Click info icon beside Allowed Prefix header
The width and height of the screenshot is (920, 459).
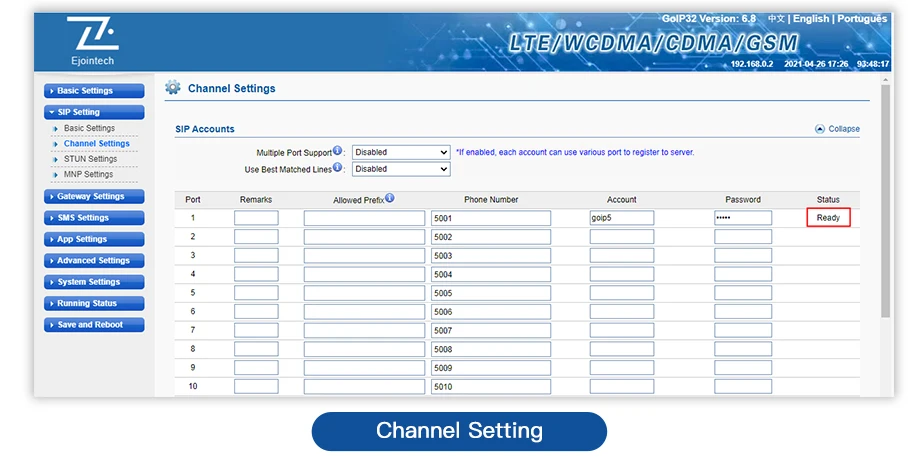[389, 199]
